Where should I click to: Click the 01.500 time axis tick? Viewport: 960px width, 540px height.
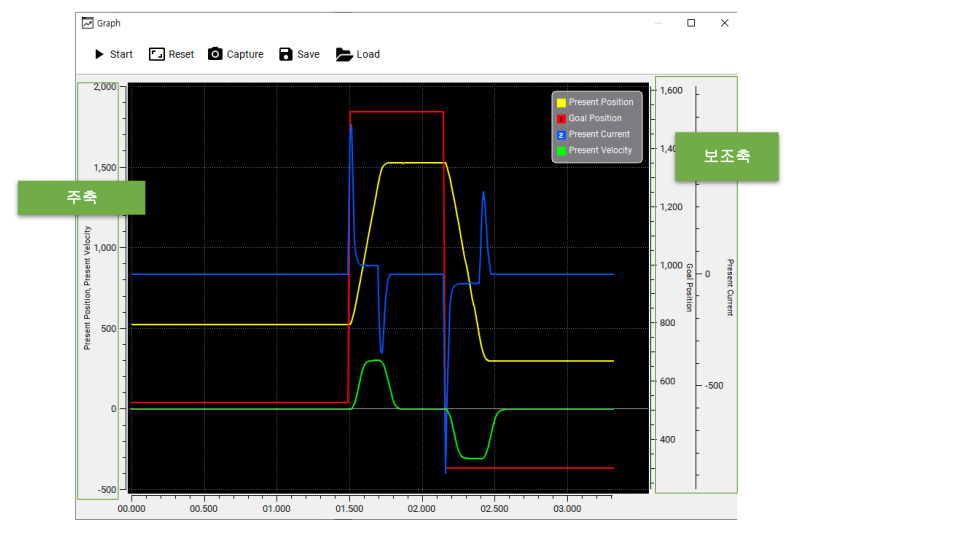(349, 508)
